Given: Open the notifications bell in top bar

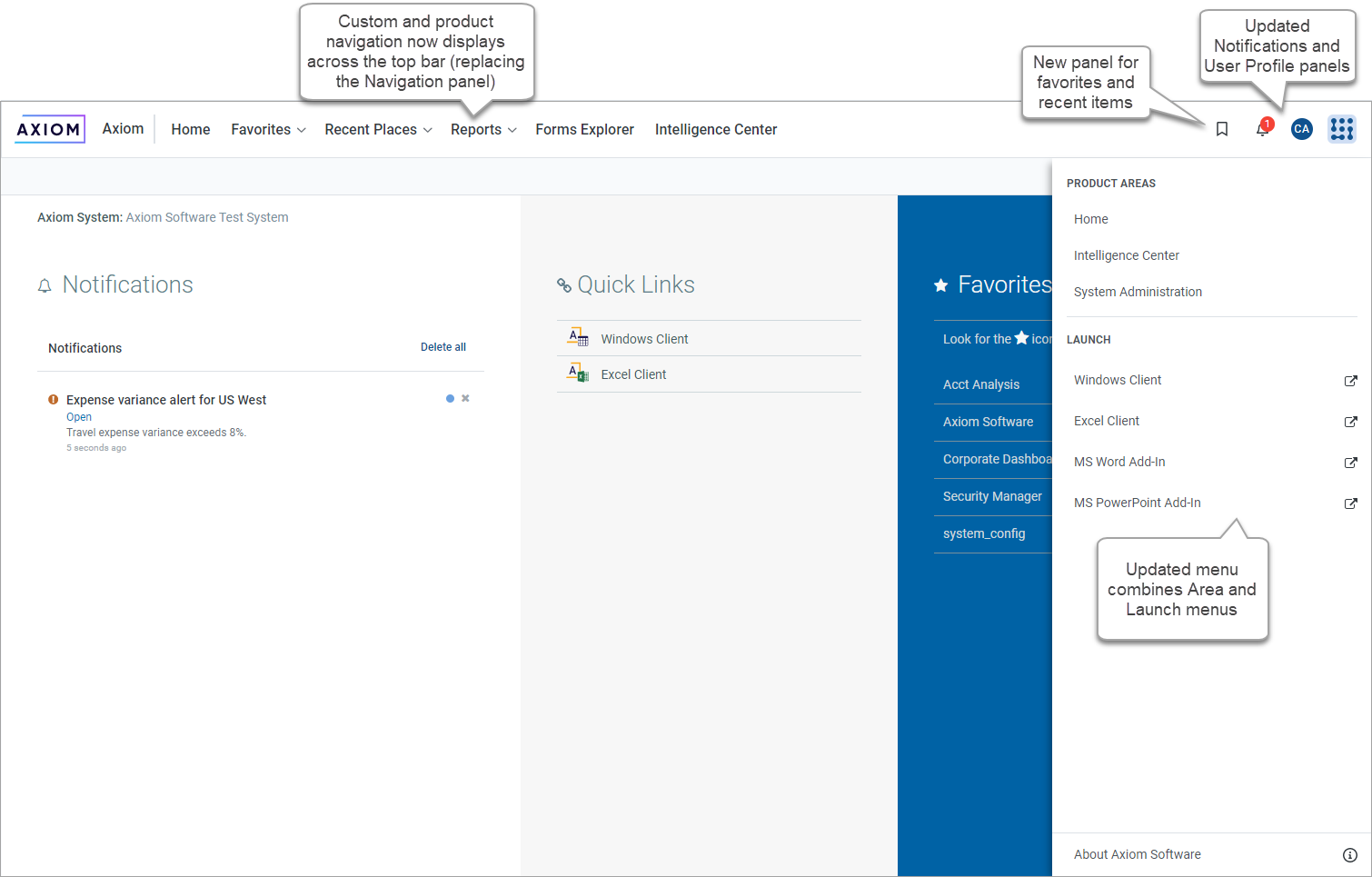Looking at the screenshot, I should [1262, 129].
